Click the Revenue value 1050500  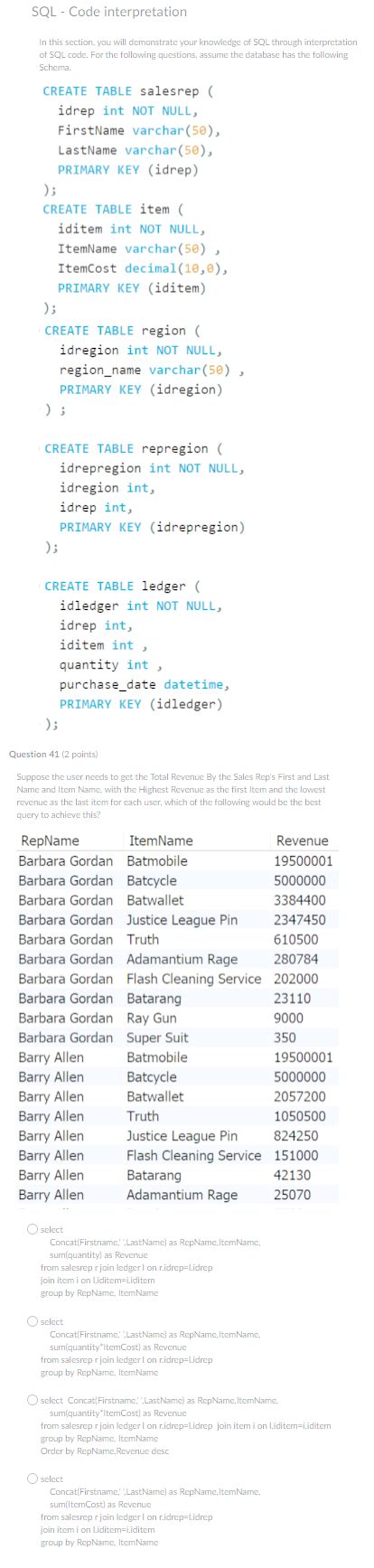click(300, 1116)
